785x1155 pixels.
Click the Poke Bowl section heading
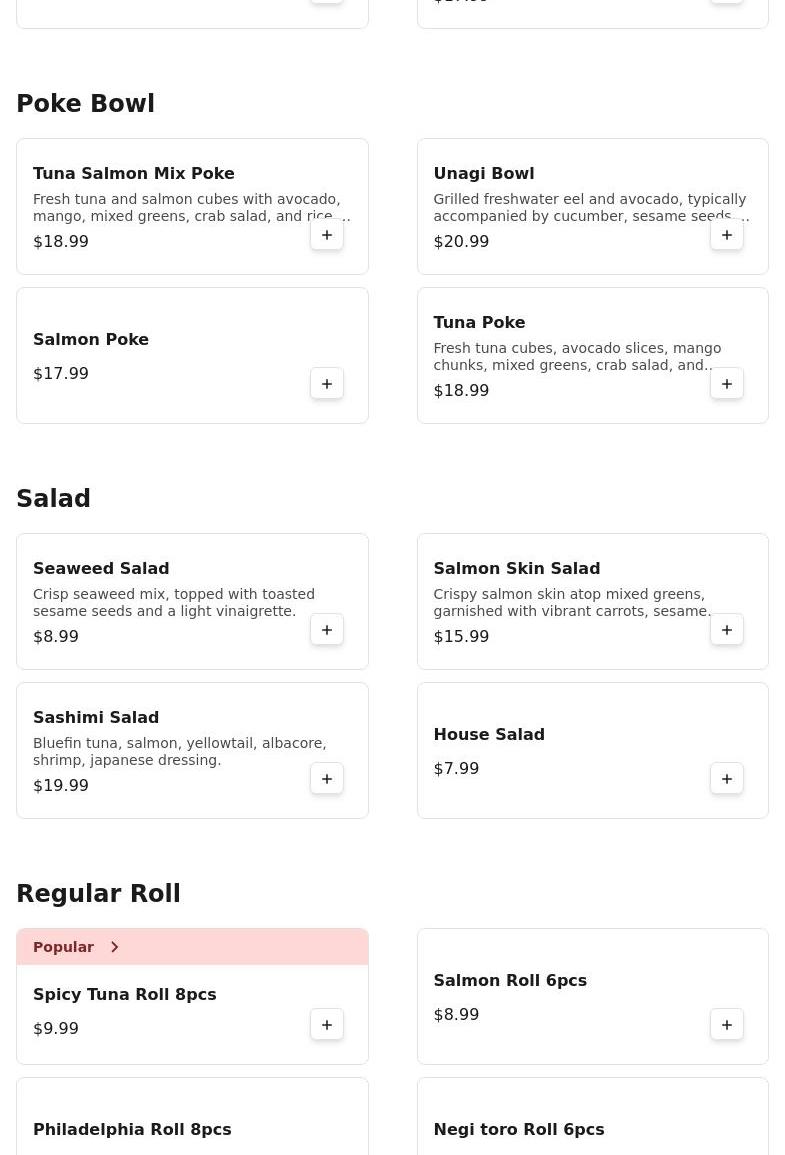(86, 104)
